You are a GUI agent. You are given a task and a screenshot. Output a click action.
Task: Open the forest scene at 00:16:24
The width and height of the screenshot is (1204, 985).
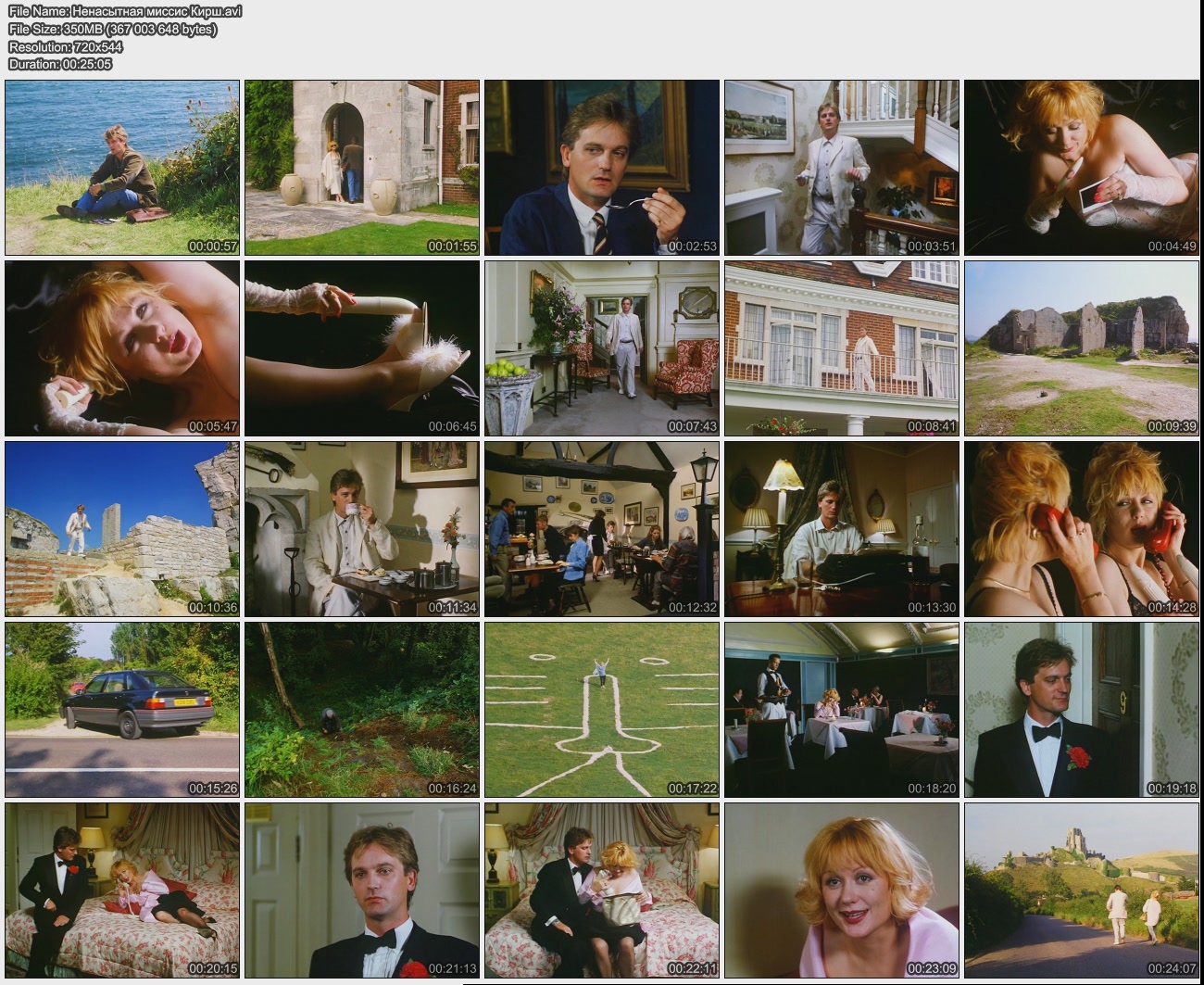coord(361,709)
